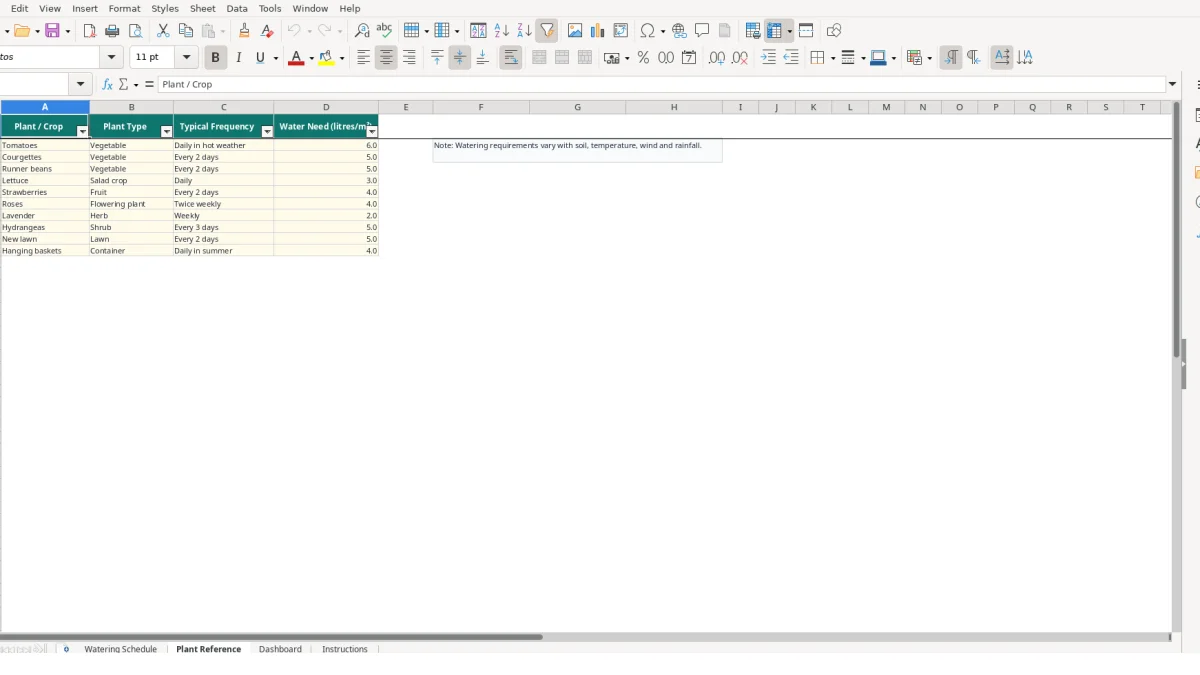1200x675 pixels.
Task: Click the Draw Shapes icon
Action: pyautogui.click(x=834, y=31)
